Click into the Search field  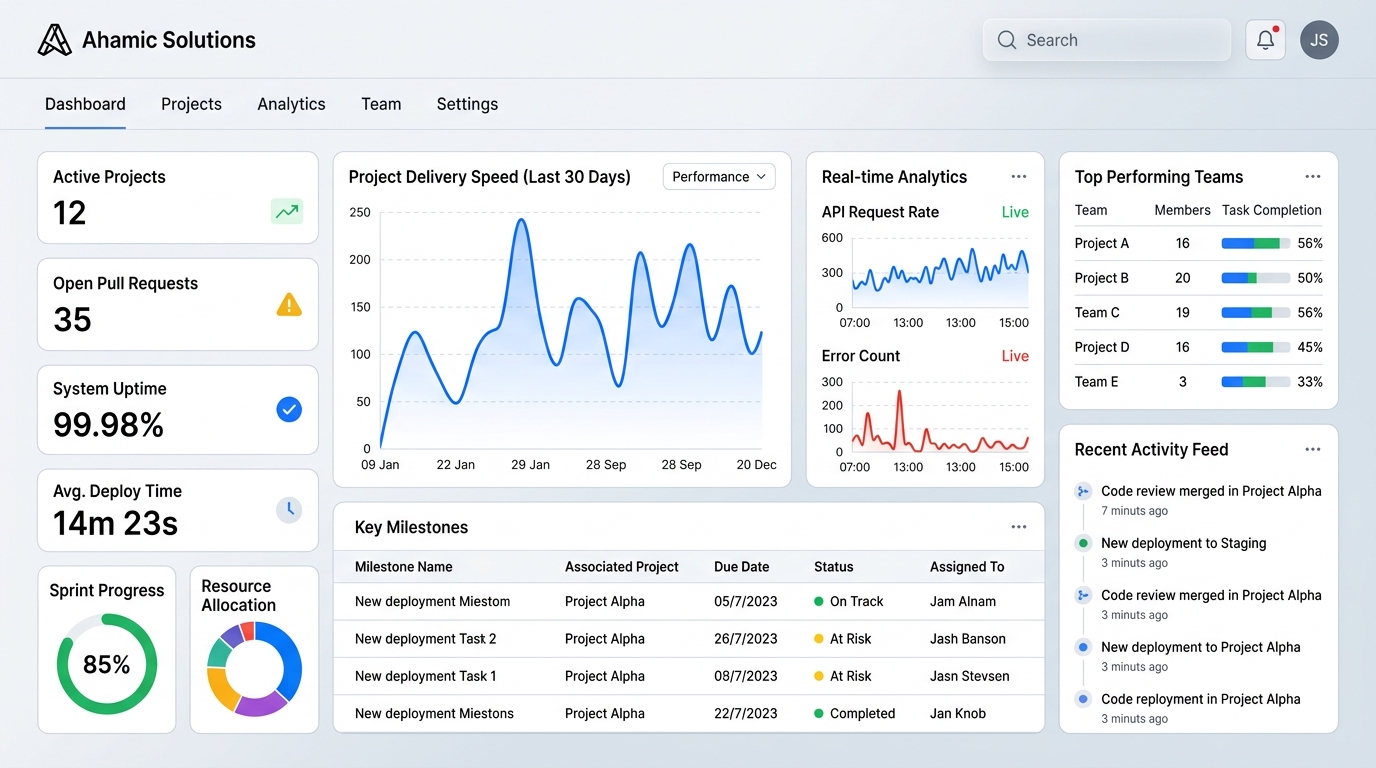(1107, 40)
